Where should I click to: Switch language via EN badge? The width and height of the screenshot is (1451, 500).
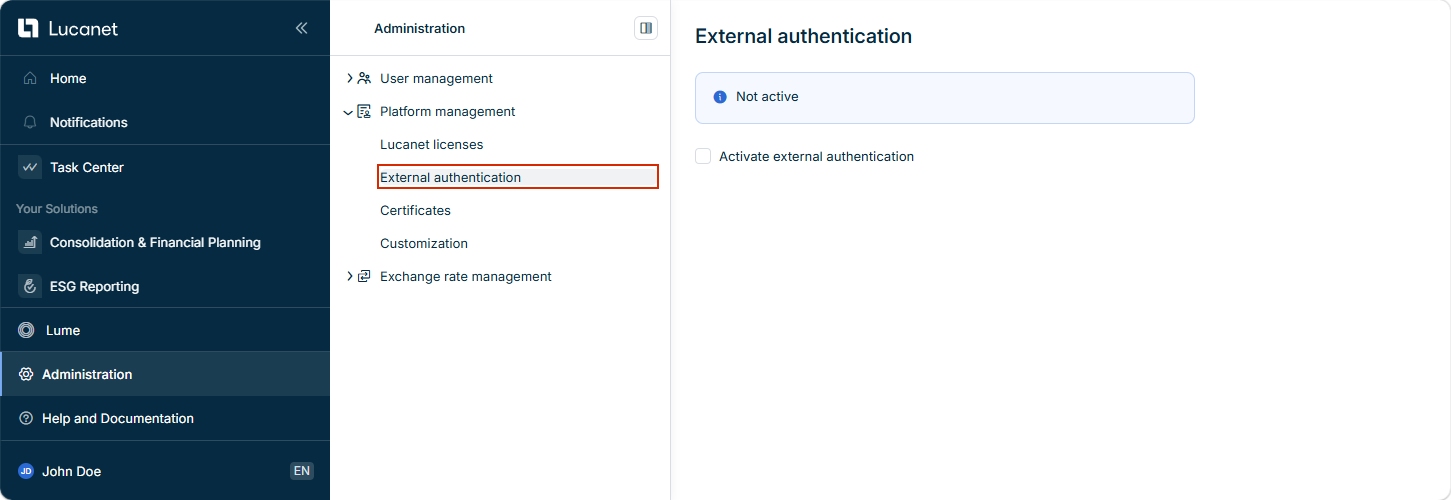(x=301, y=471)
